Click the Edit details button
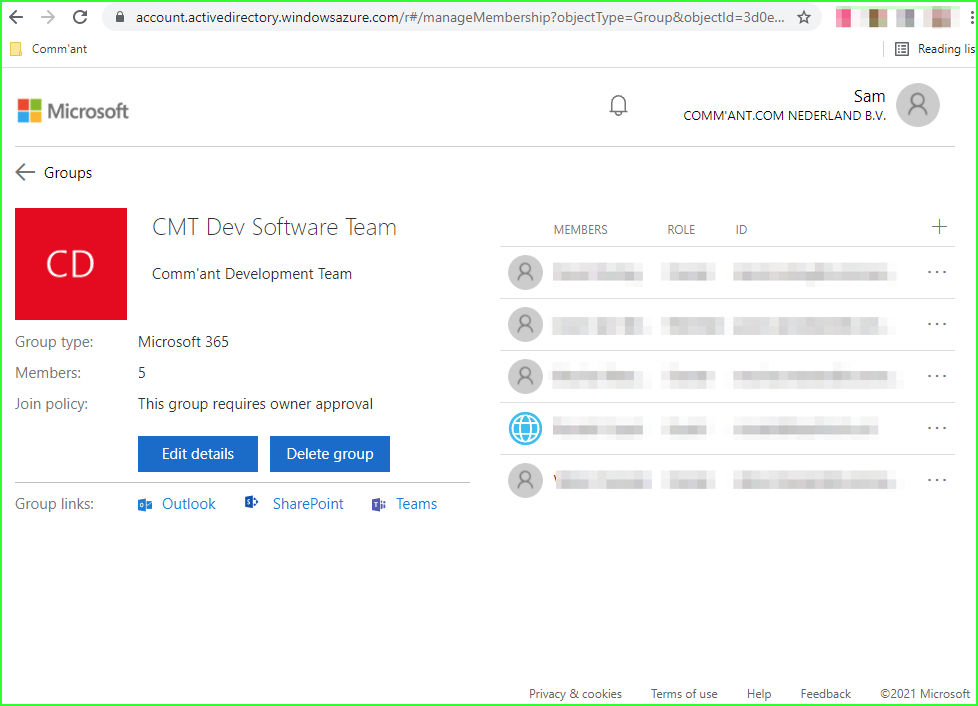Viewport: 978px width, 706px height. coord(198,454)
